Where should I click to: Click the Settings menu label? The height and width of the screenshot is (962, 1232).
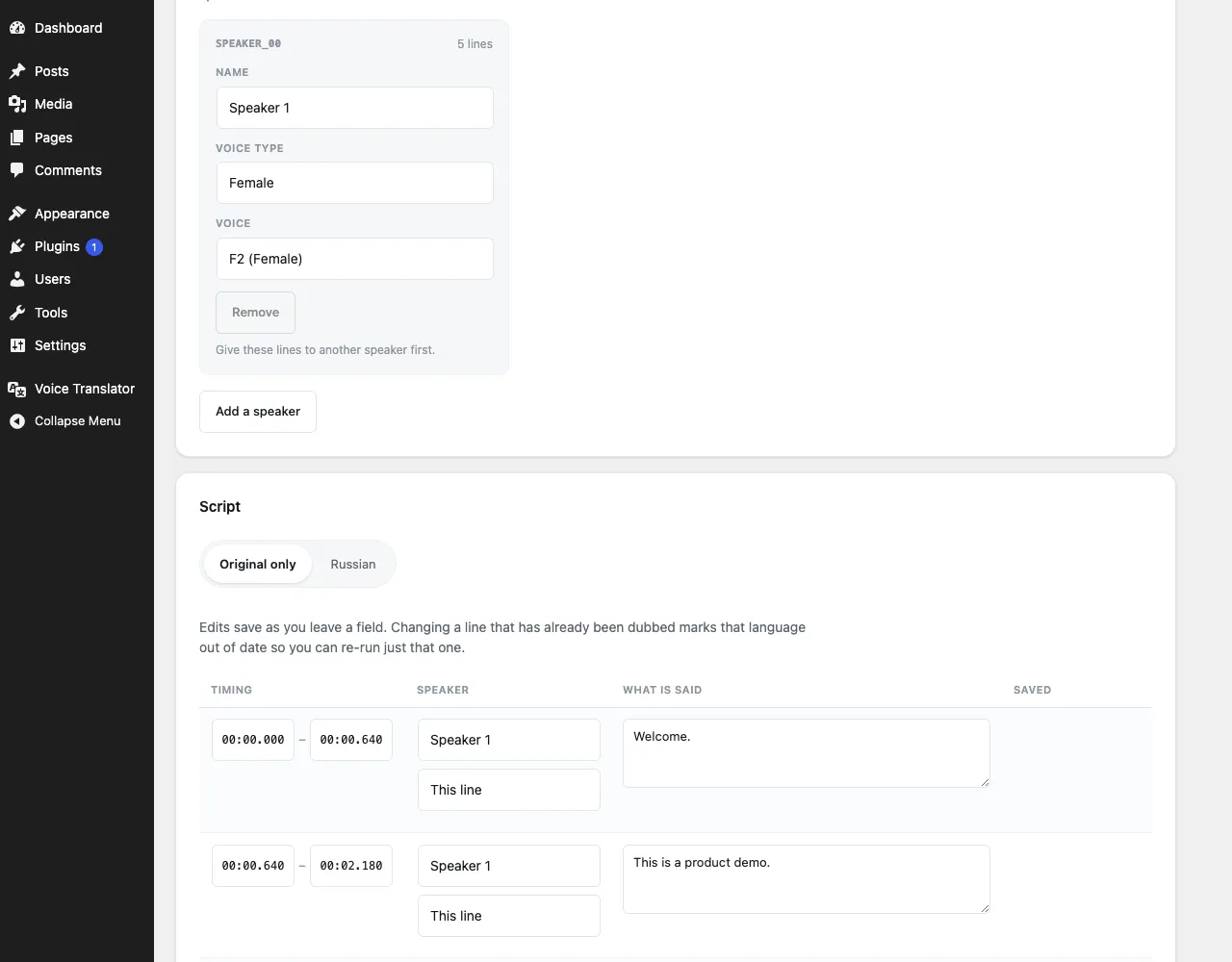coord(61,345)
